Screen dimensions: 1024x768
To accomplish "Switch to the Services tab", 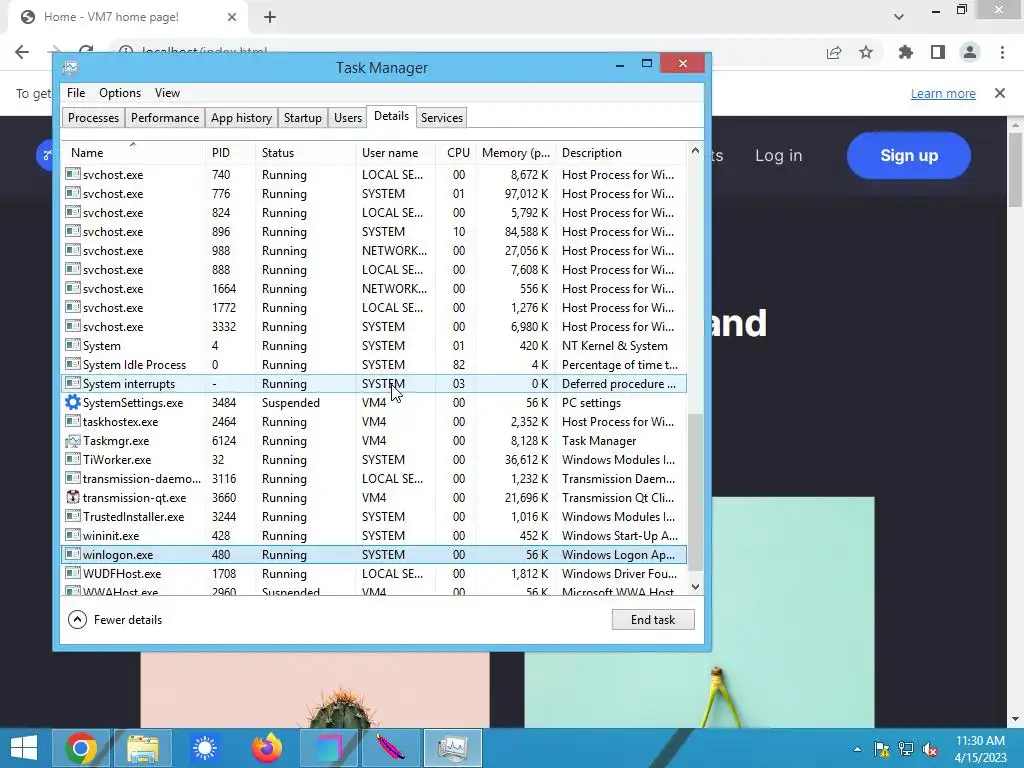I will point(441,118).
